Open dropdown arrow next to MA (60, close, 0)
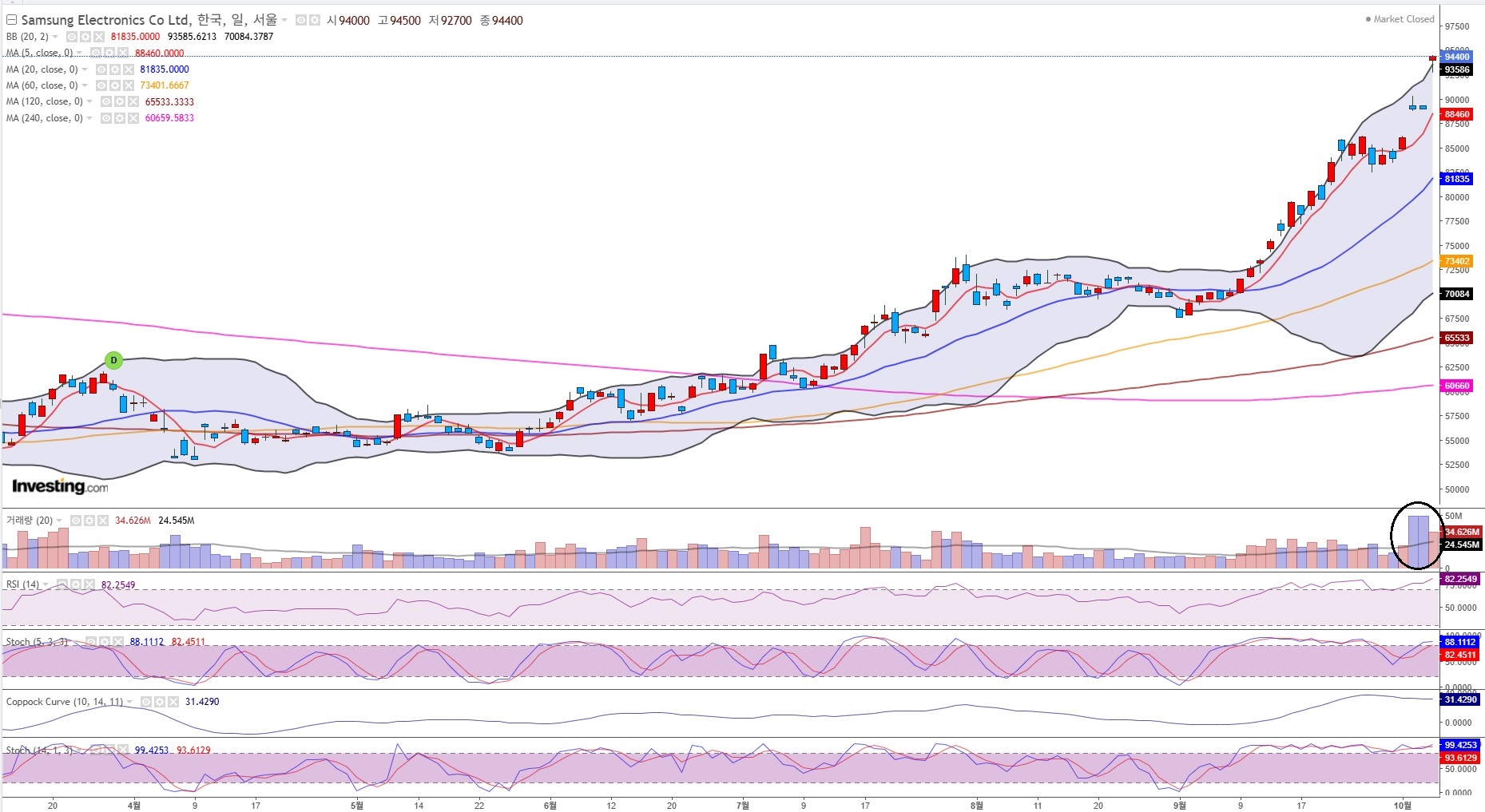 [x=85, y=85]
